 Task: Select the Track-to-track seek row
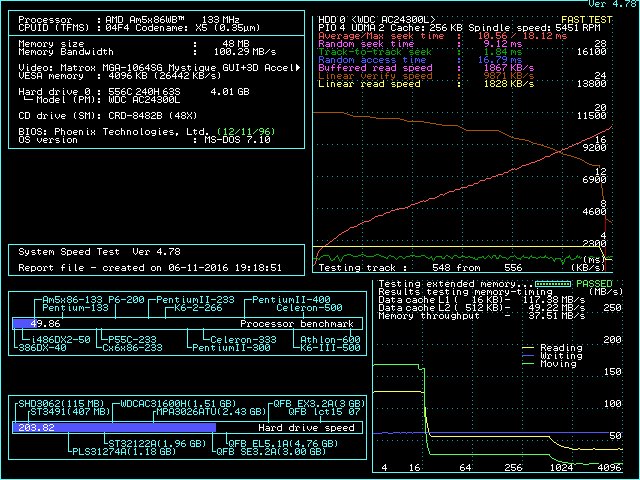pyautogui.click(x=440, y=51)
